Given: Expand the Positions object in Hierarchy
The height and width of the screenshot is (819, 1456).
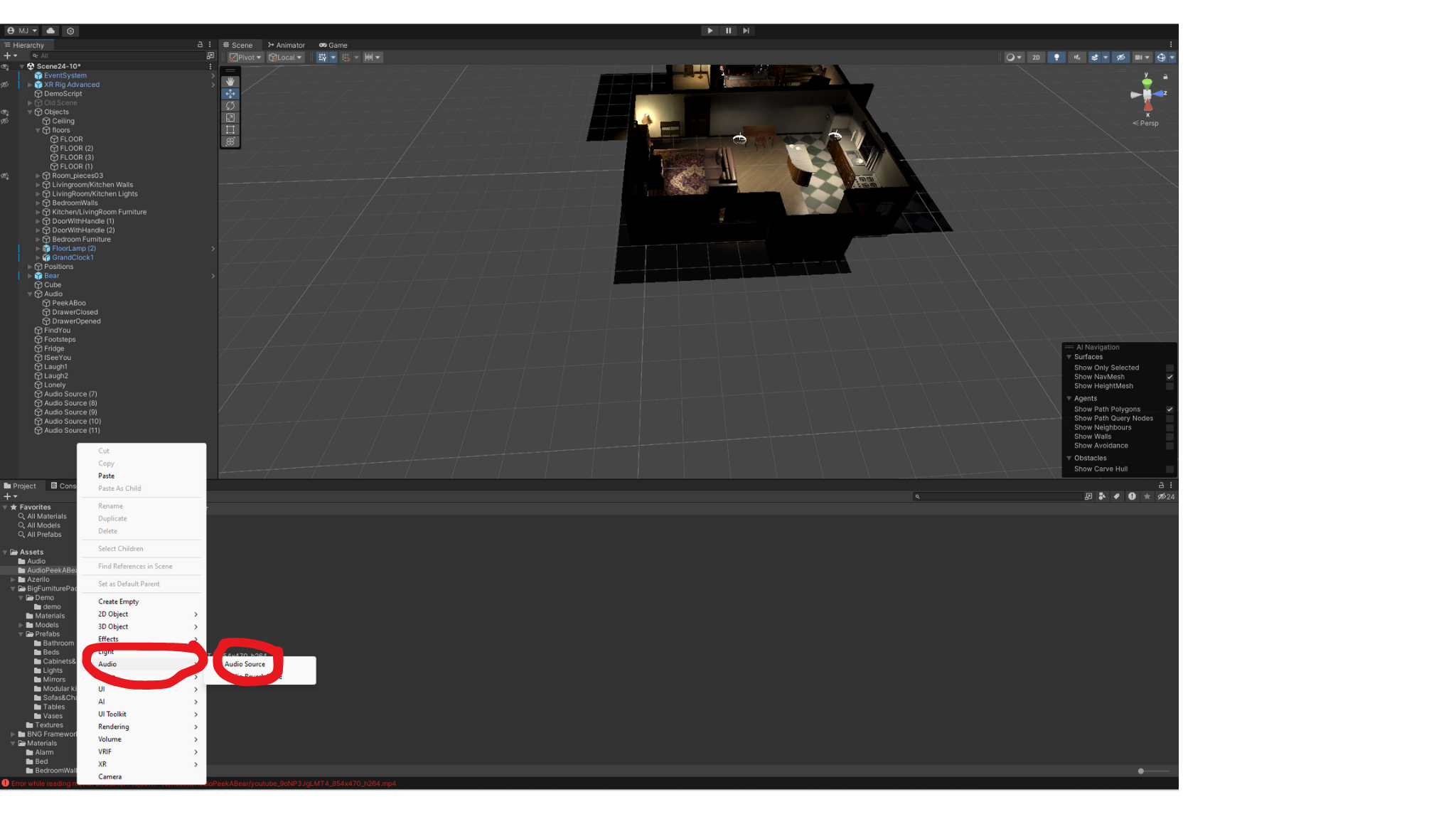Looking at the screenshot, I should (30, 267).
